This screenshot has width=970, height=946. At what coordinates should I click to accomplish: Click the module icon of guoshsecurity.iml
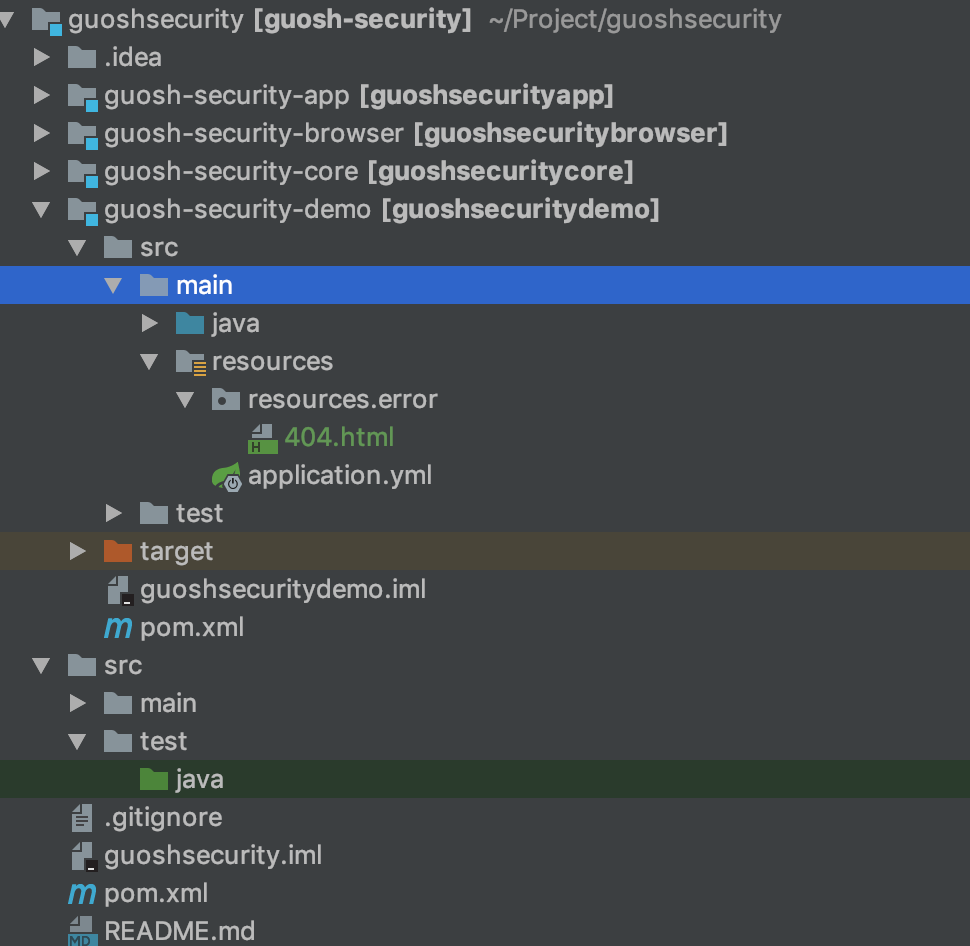coord(82,855)
